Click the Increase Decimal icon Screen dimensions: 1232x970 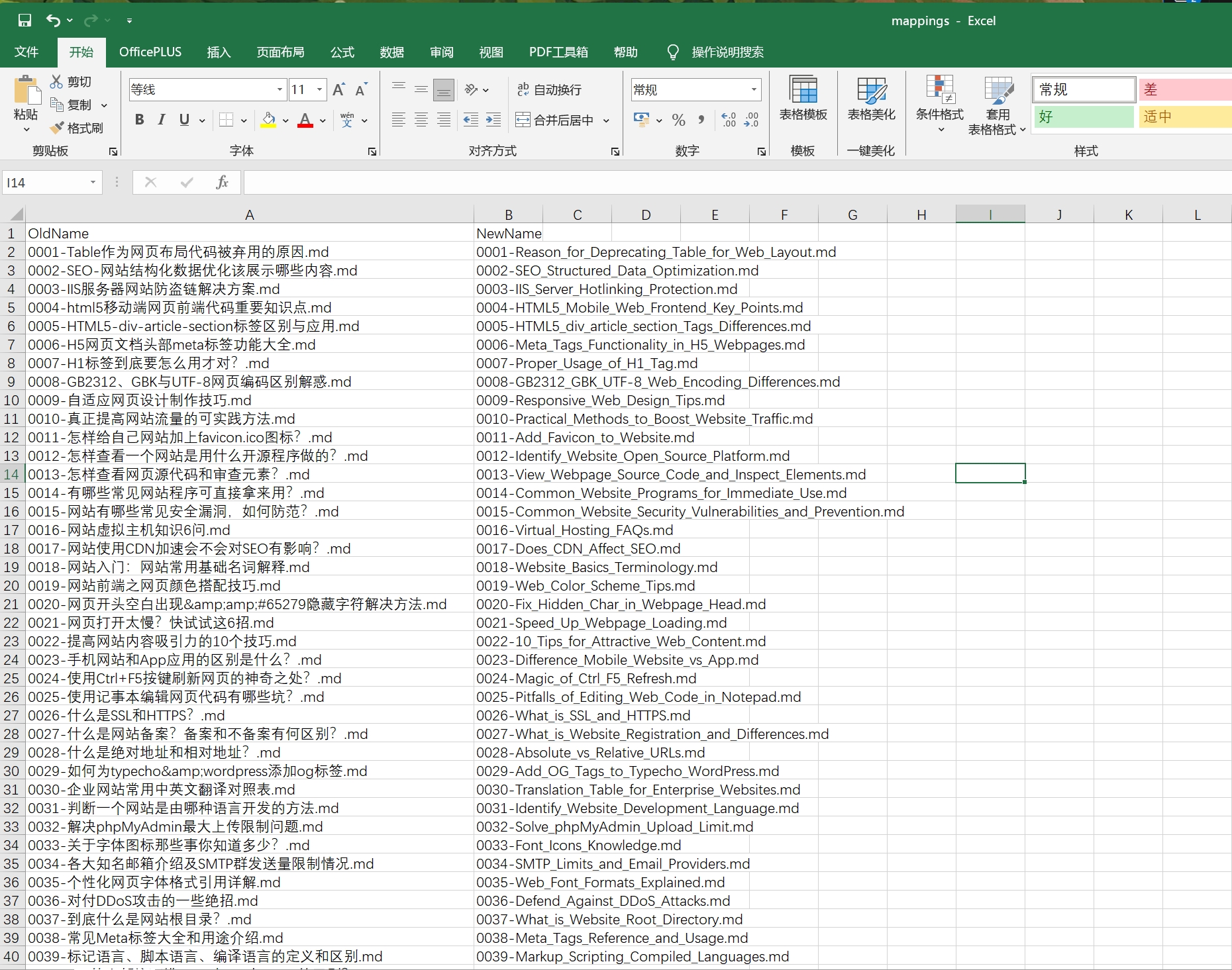(x=729, y=120)
